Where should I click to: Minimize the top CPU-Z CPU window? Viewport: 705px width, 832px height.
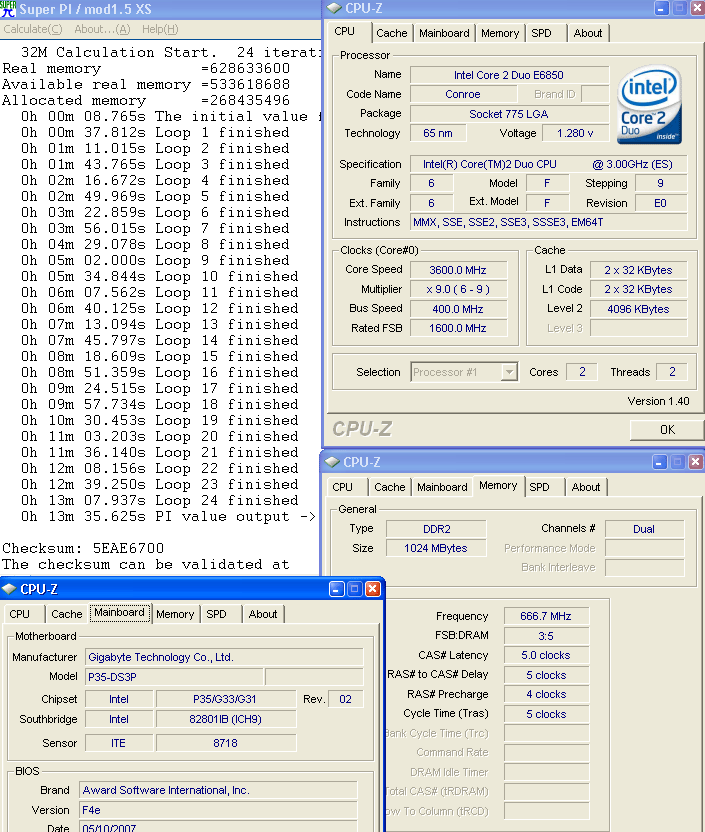[x=662, y=8]
